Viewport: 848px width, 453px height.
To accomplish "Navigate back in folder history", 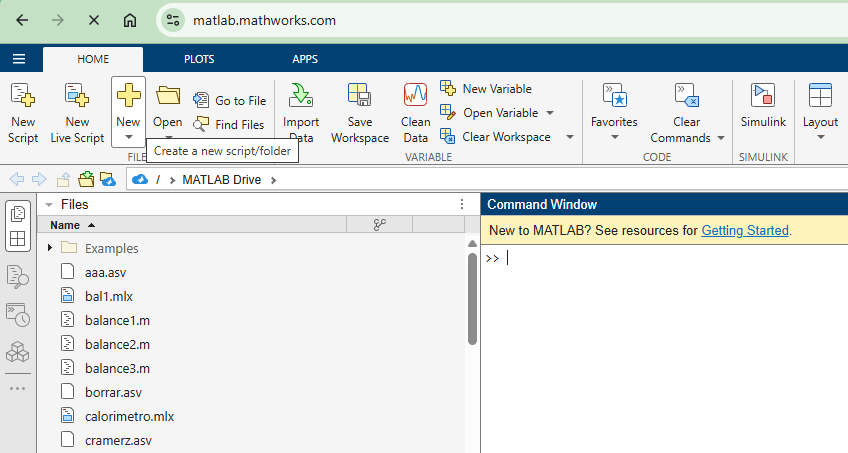I will [17, 179].
